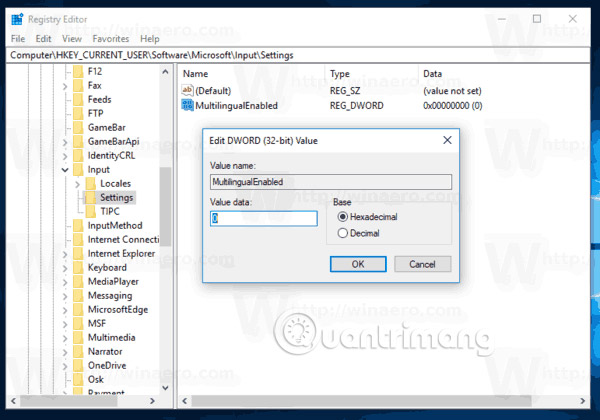The height and width of the screenshot is (420, 600).
Task: Select the MicrosoftEdge folder icon
Action: pos(78,309)
